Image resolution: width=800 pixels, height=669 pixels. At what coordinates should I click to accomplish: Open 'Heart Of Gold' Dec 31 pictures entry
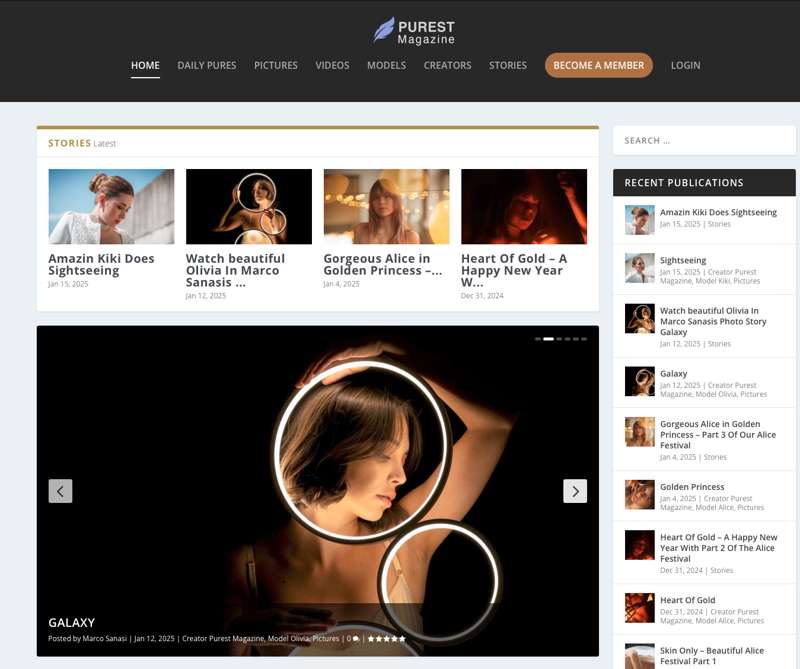pos(688,600)
